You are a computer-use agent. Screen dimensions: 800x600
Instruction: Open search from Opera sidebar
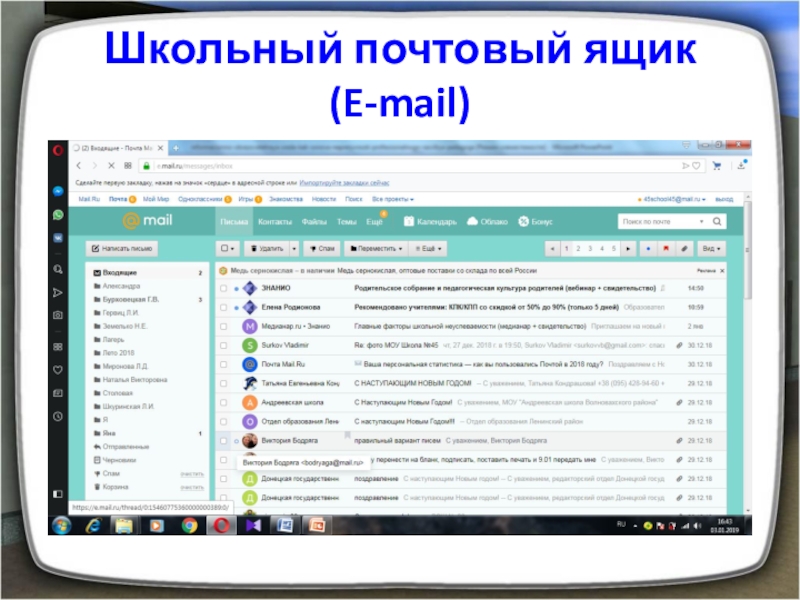(x=58, y=269)
